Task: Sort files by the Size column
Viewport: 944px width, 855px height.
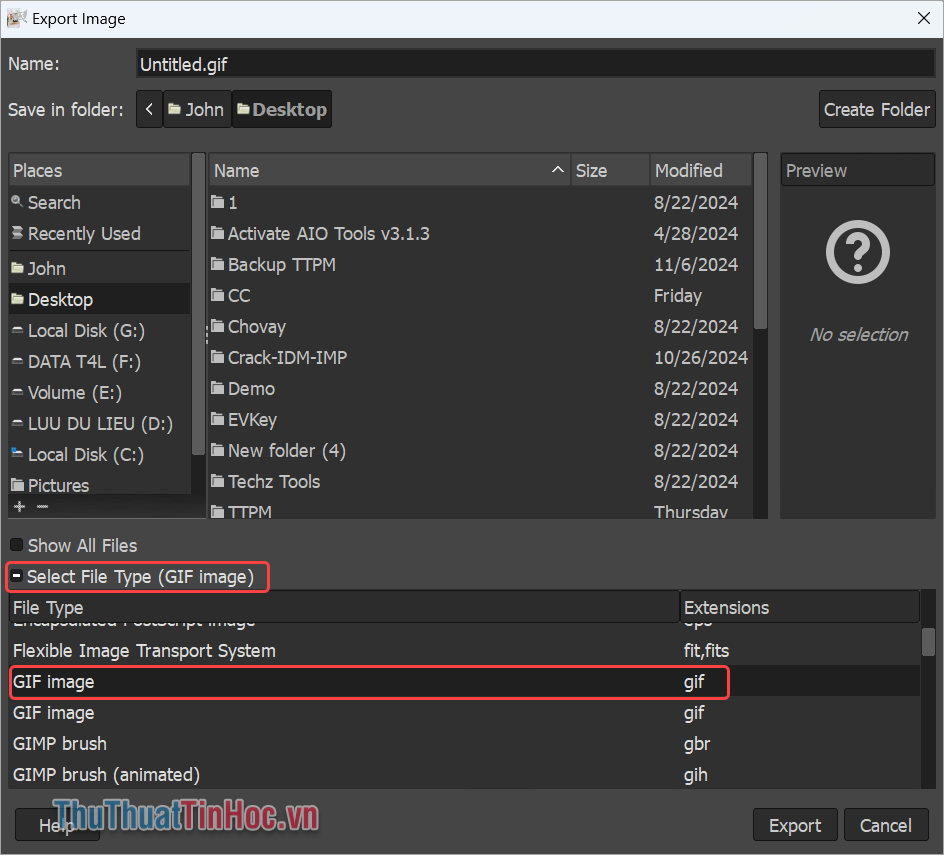Action: click(x=610, y=170)
